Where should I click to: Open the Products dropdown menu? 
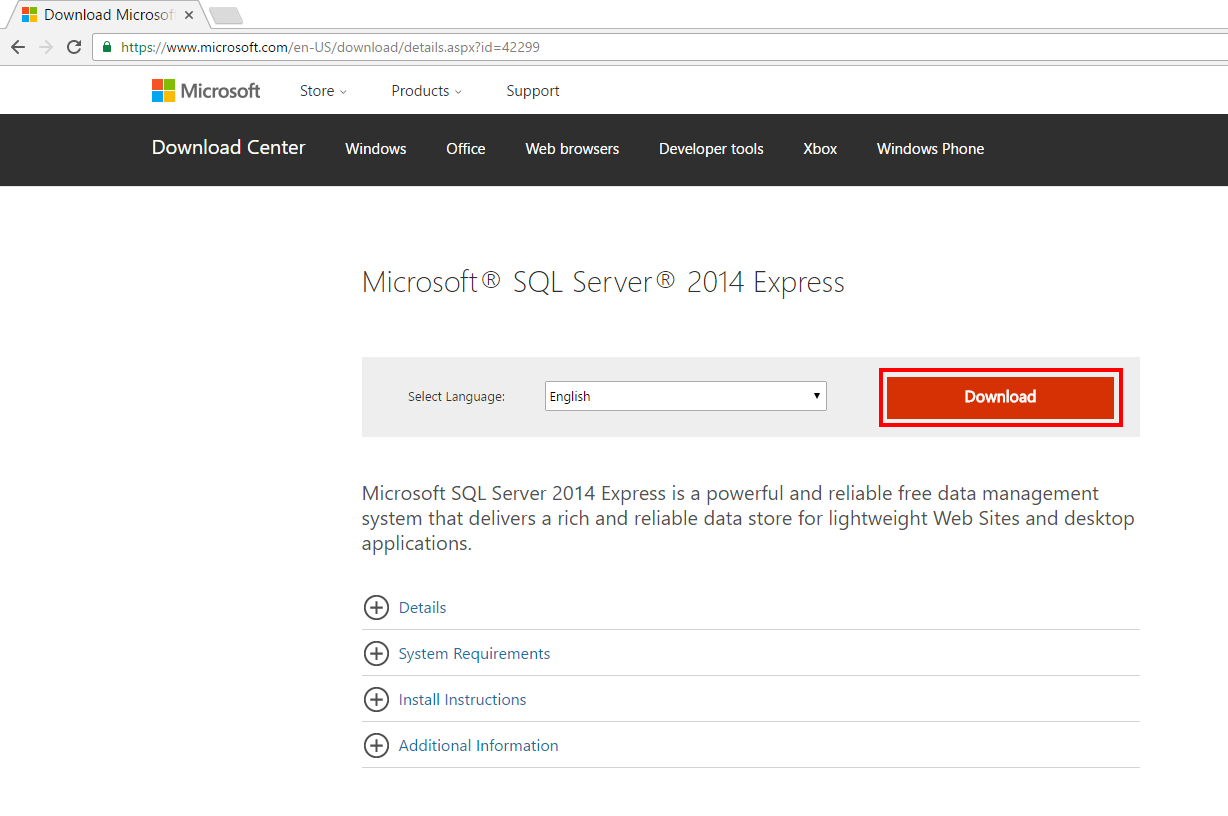click(x=426, y=90)
